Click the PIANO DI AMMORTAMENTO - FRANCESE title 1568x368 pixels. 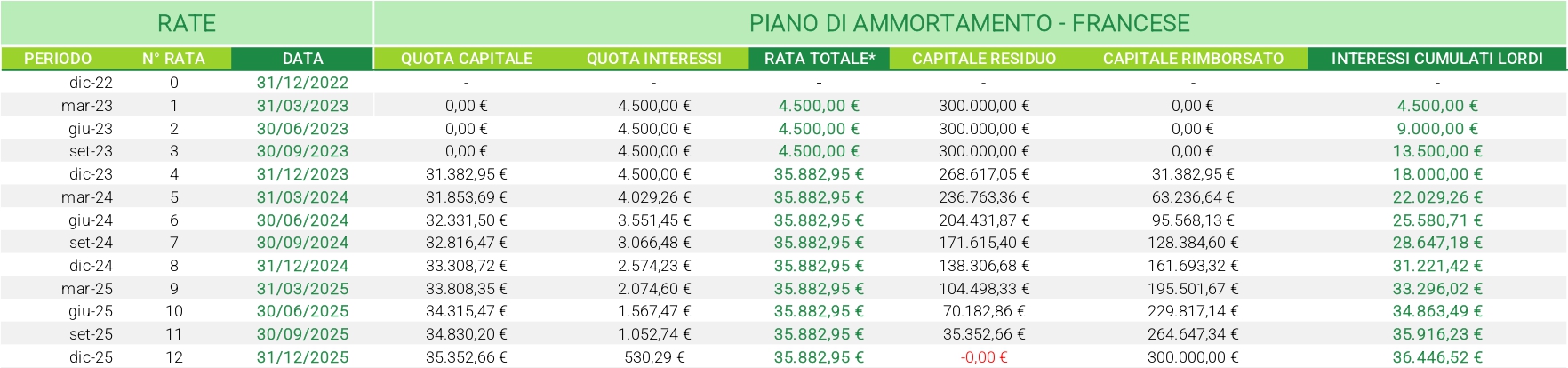969,23
